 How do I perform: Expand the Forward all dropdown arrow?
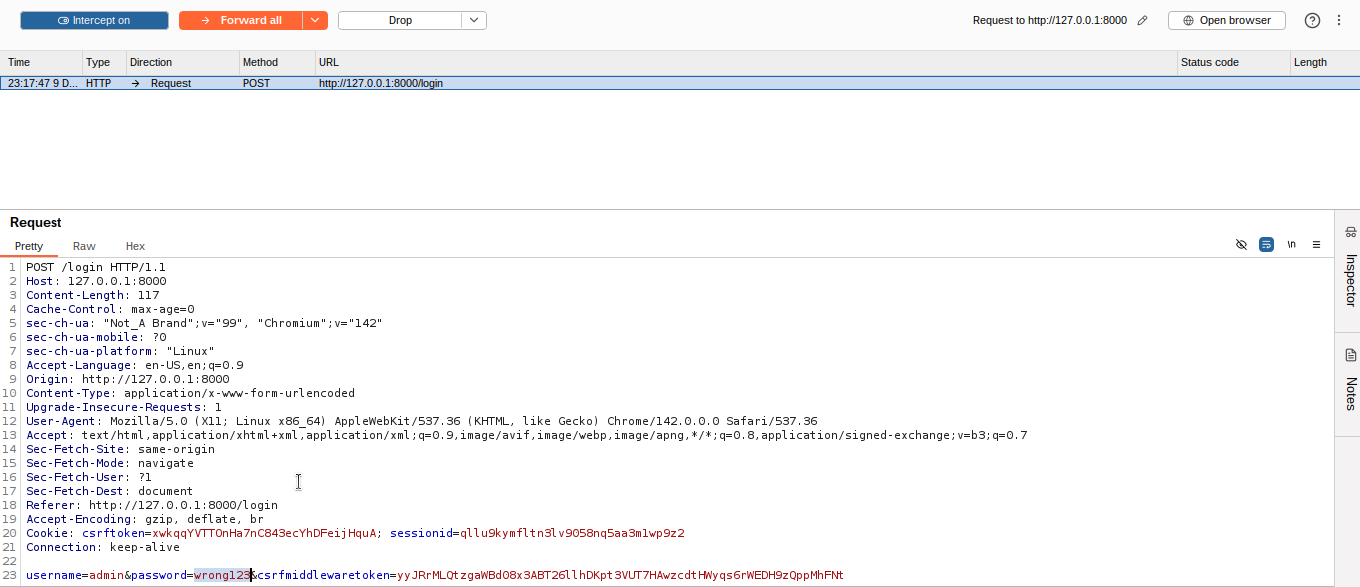tap(315, 20)
